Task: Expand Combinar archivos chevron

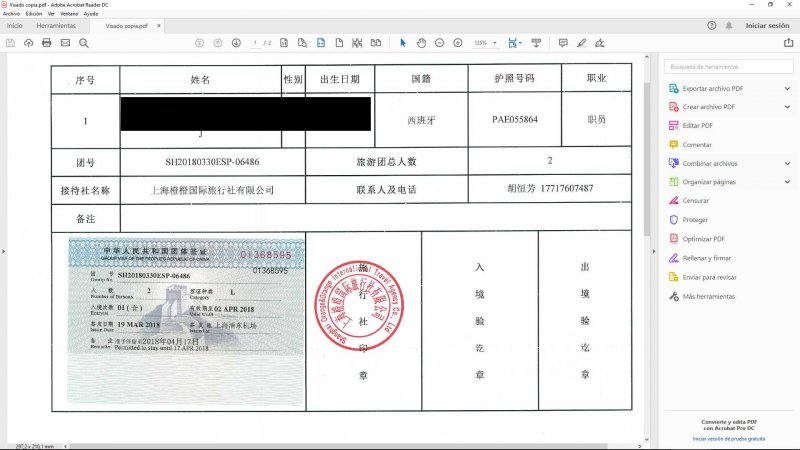Action: (x=788, y=163)
